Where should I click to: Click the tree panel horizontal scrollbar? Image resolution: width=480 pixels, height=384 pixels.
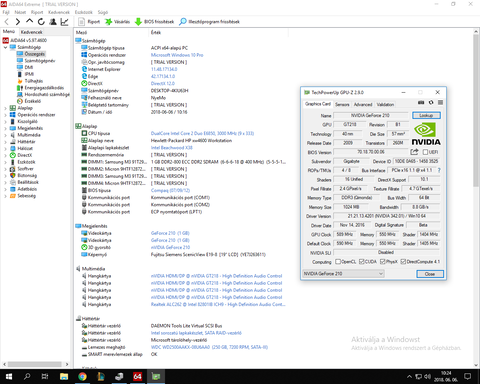click(x=35, y=364)
